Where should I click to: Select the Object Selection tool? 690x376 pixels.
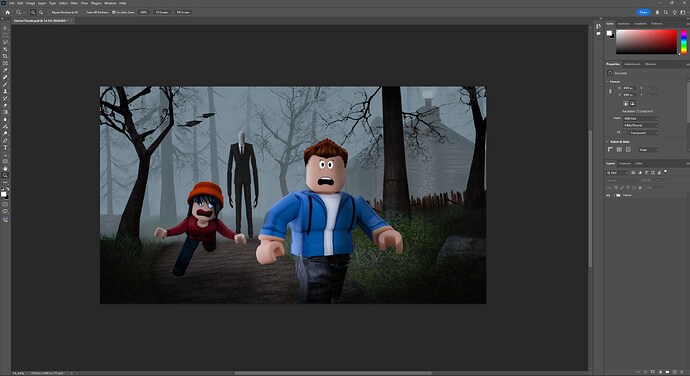[5, 49]
